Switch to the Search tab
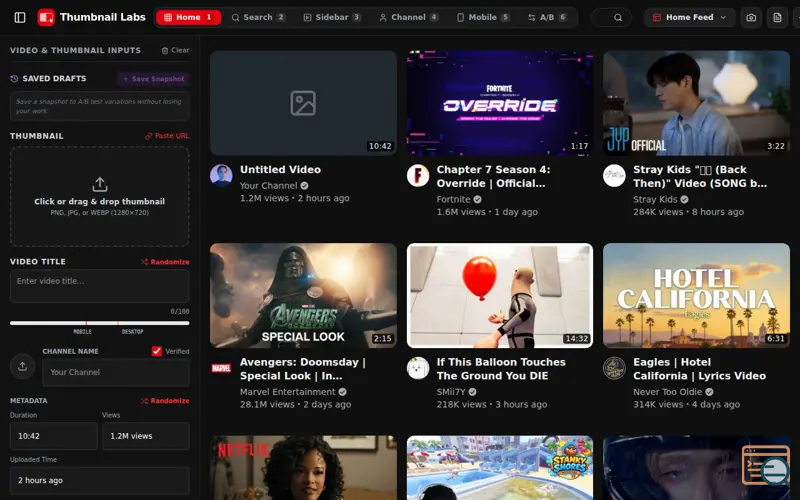This screenshot has width=800, height=500. coord(258,17)
